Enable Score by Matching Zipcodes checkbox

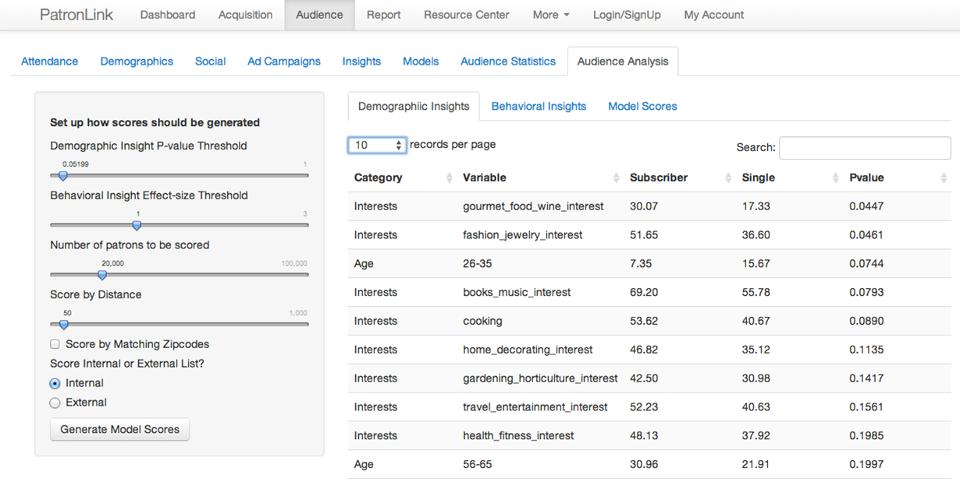click(55, 344)
